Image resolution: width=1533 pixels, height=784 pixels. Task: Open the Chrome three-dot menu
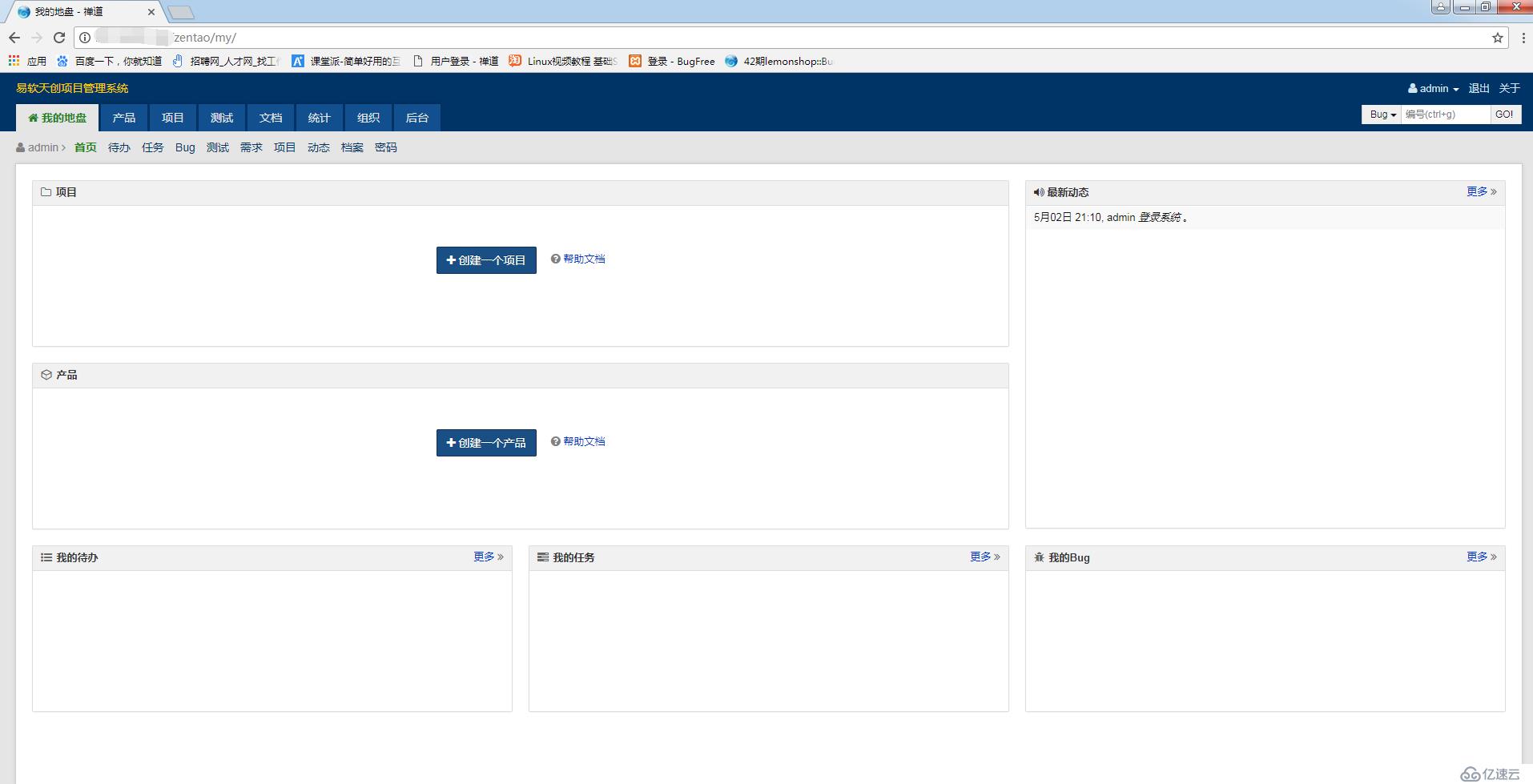(x=1523, y=38)
